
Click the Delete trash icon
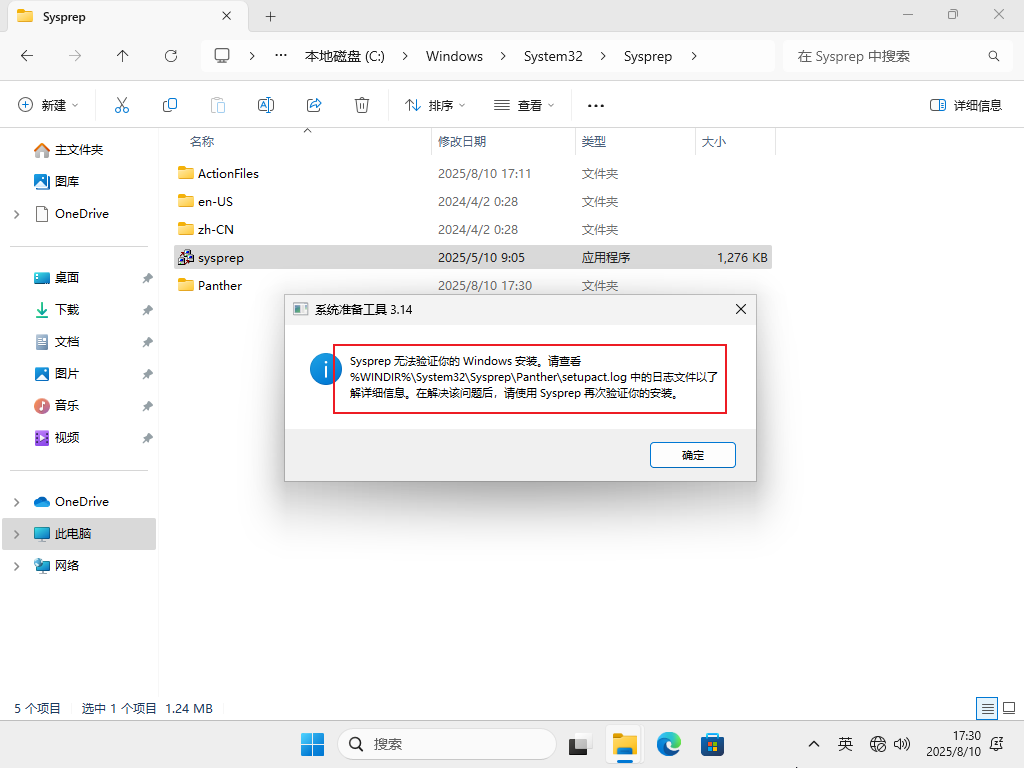point(362,105)
